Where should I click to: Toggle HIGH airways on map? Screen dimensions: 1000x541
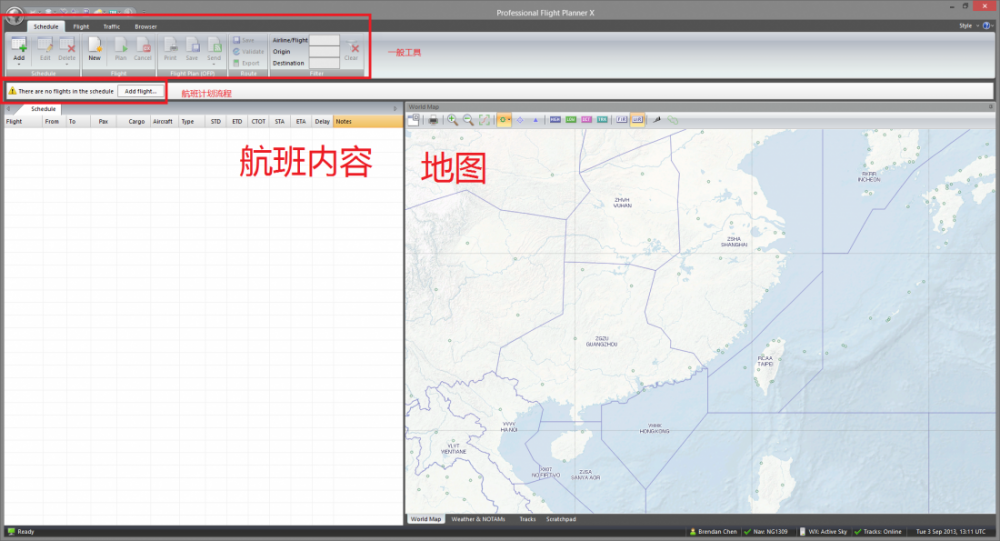555,120
